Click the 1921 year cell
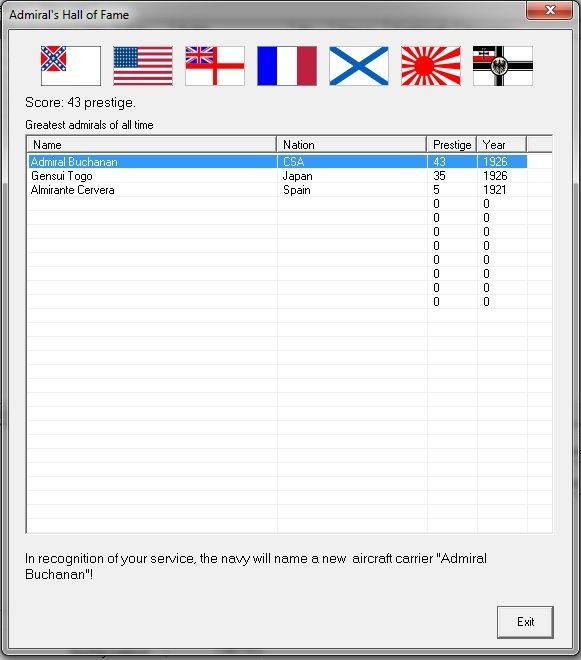This screenshot has width=581, height=660. click(x=495, y=190)
